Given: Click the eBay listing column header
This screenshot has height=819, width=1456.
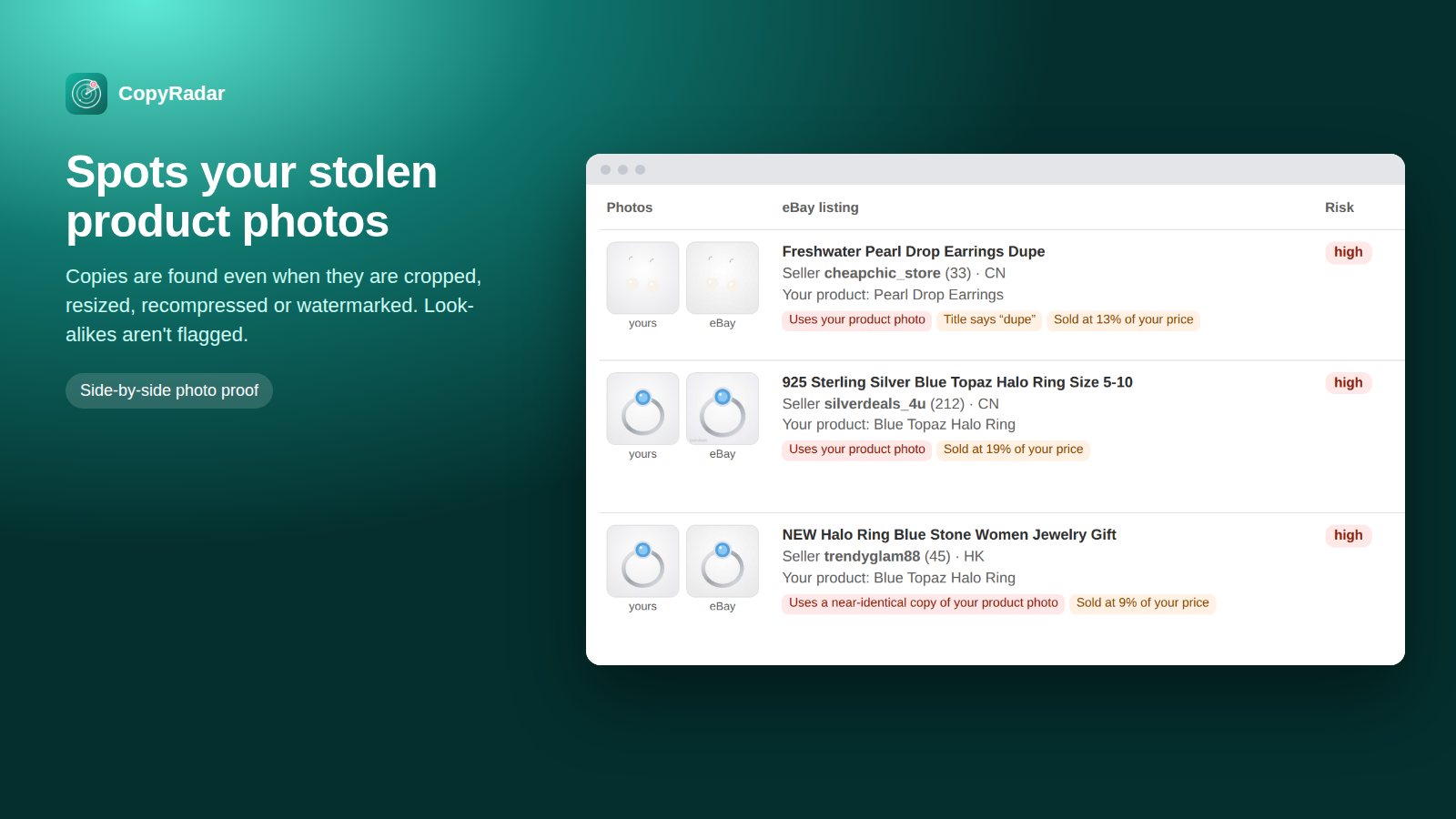Looking at the screenshot, I should pos(821,207).
